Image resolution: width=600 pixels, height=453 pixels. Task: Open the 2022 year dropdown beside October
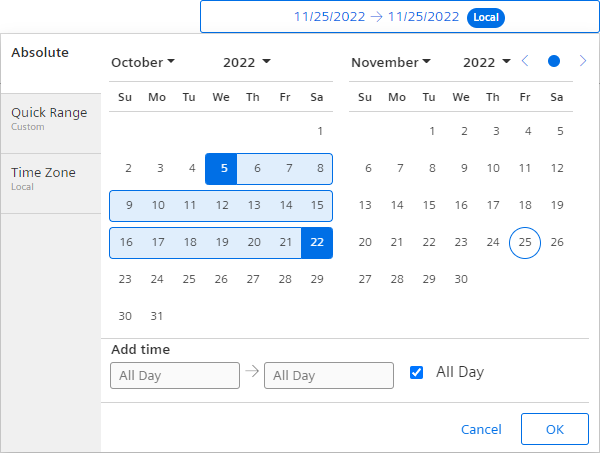(247, 62)
